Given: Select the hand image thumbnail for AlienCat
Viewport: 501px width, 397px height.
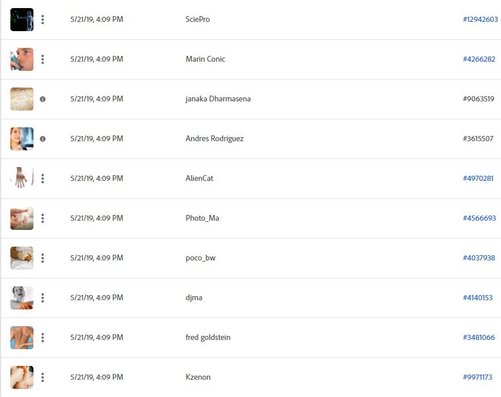Looking at the screenshot, I should point(22,178).
